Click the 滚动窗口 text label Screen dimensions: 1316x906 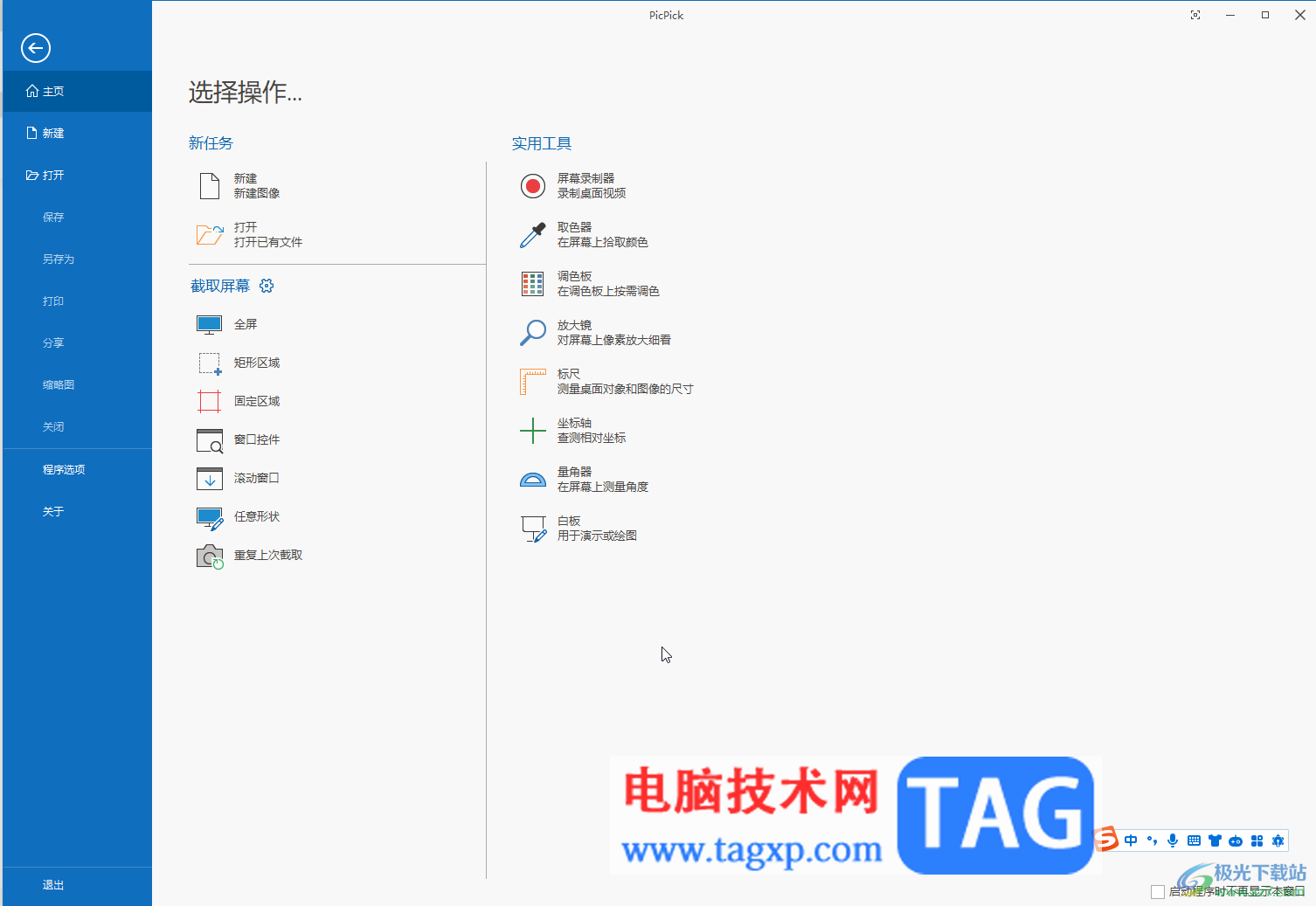coord(257,478)
